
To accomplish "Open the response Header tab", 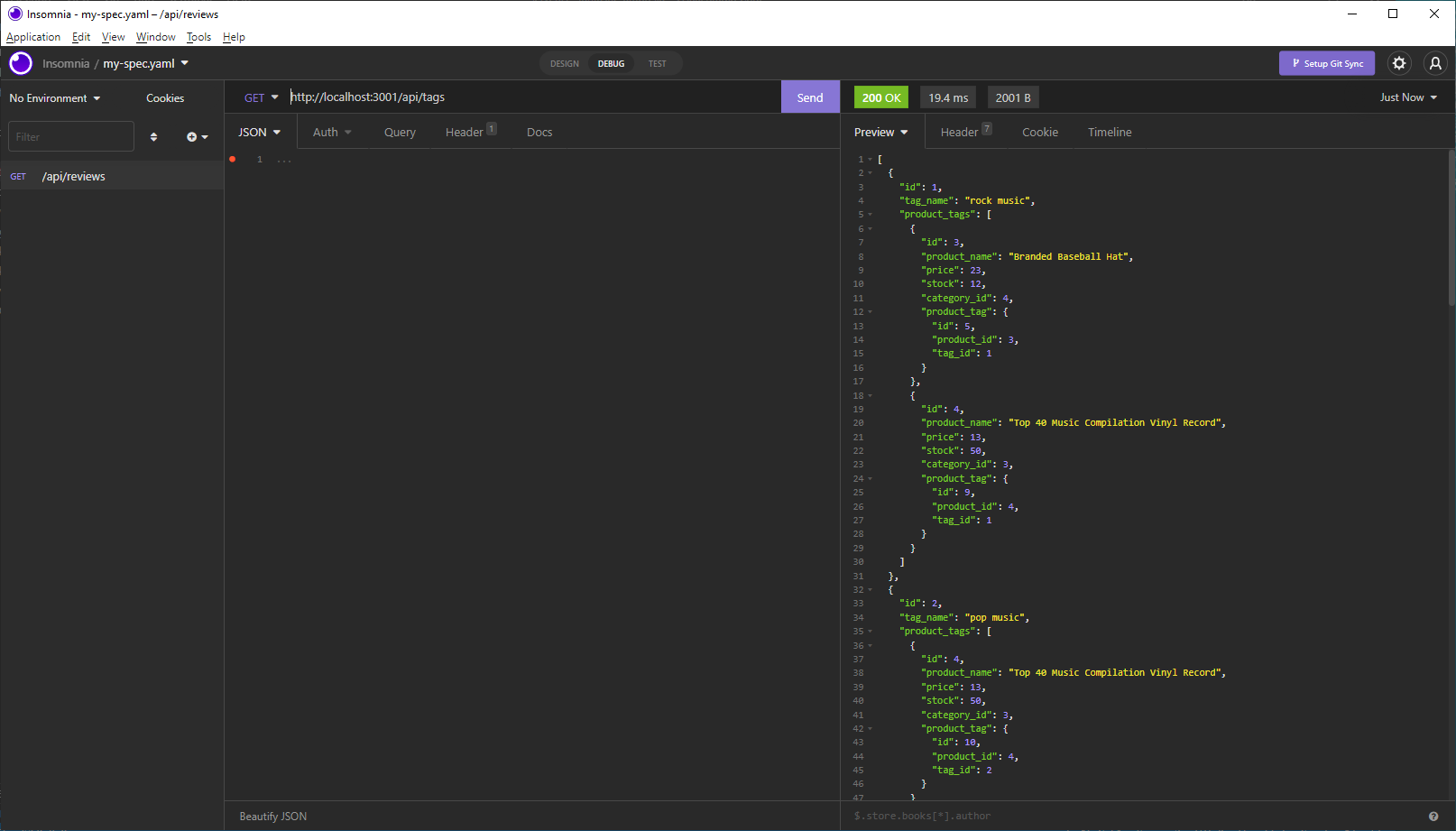I will click(966, 132).
